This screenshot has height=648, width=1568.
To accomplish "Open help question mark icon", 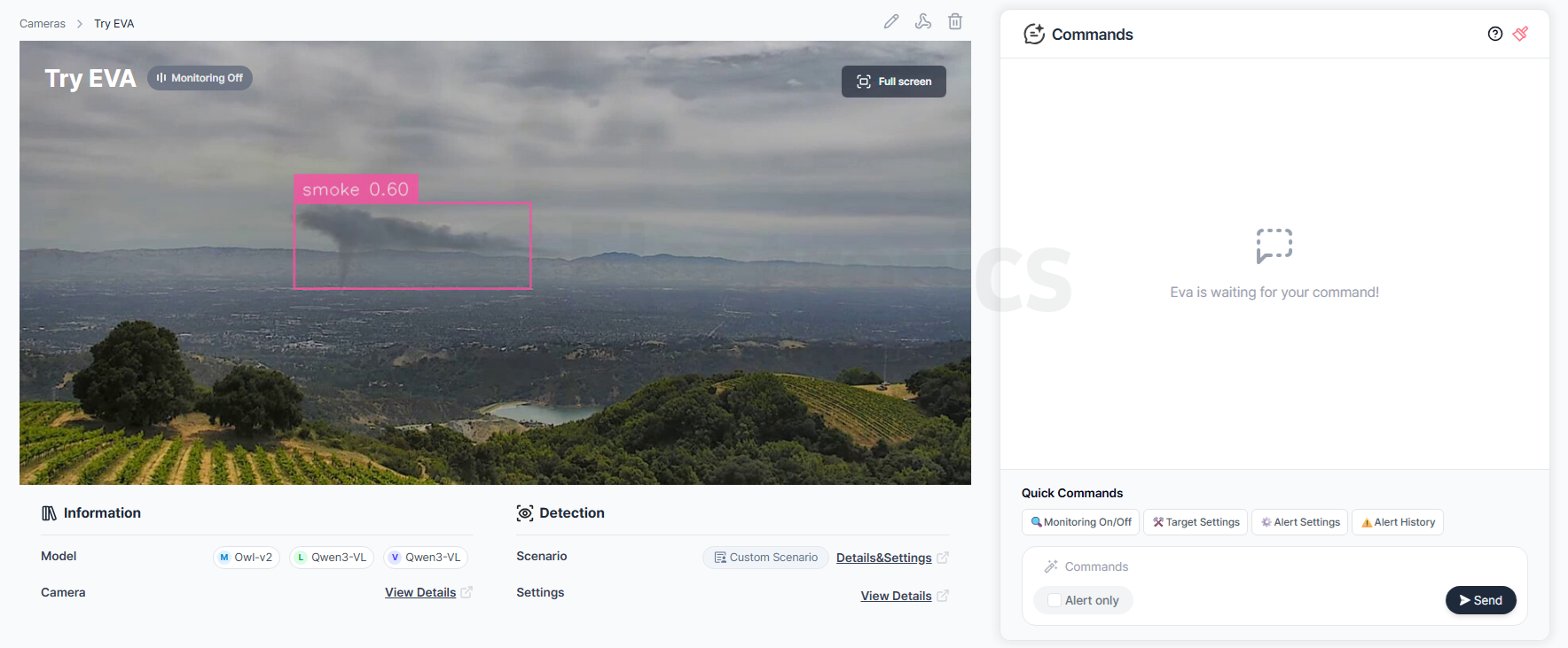I will [1495, 34].
